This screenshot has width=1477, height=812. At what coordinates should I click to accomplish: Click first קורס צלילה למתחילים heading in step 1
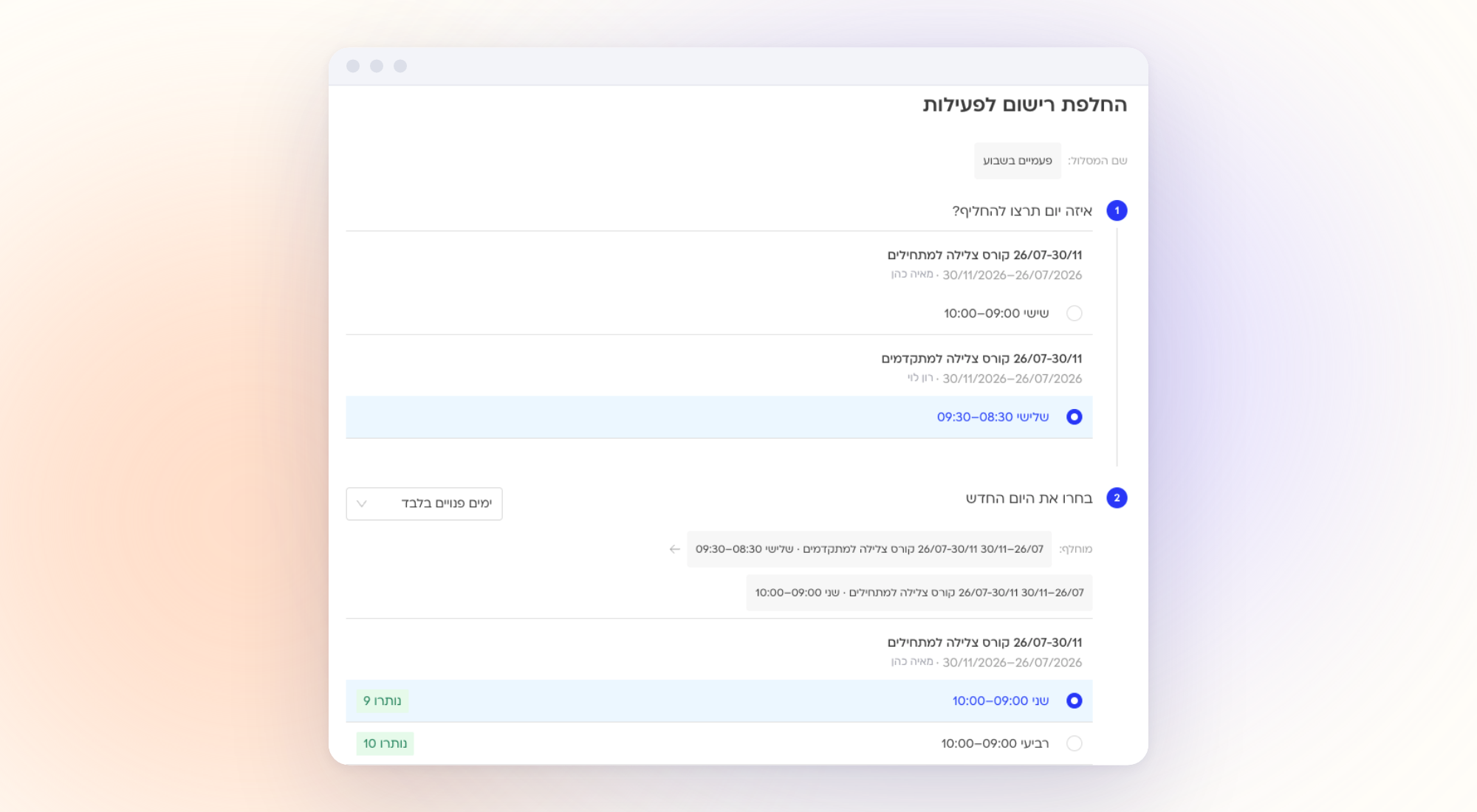pyautogui.click(x=984, y=255)
